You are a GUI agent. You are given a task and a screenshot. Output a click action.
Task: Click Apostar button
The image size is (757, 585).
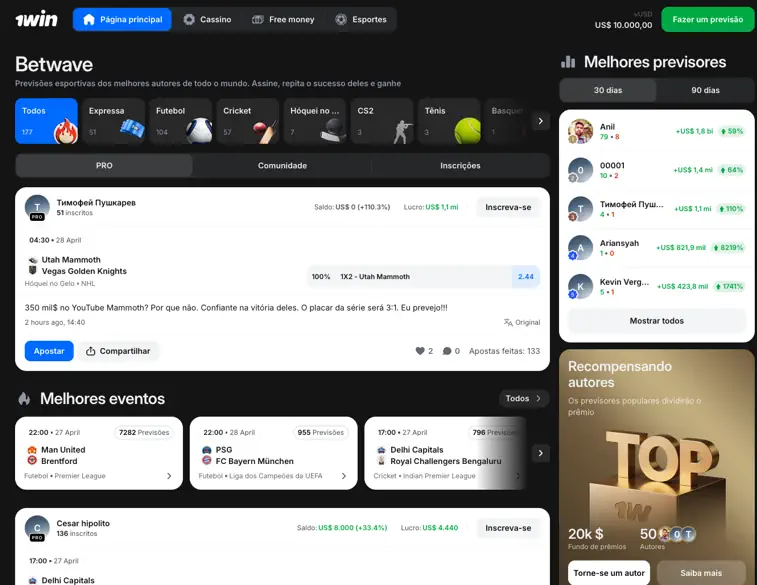point(49,351)
